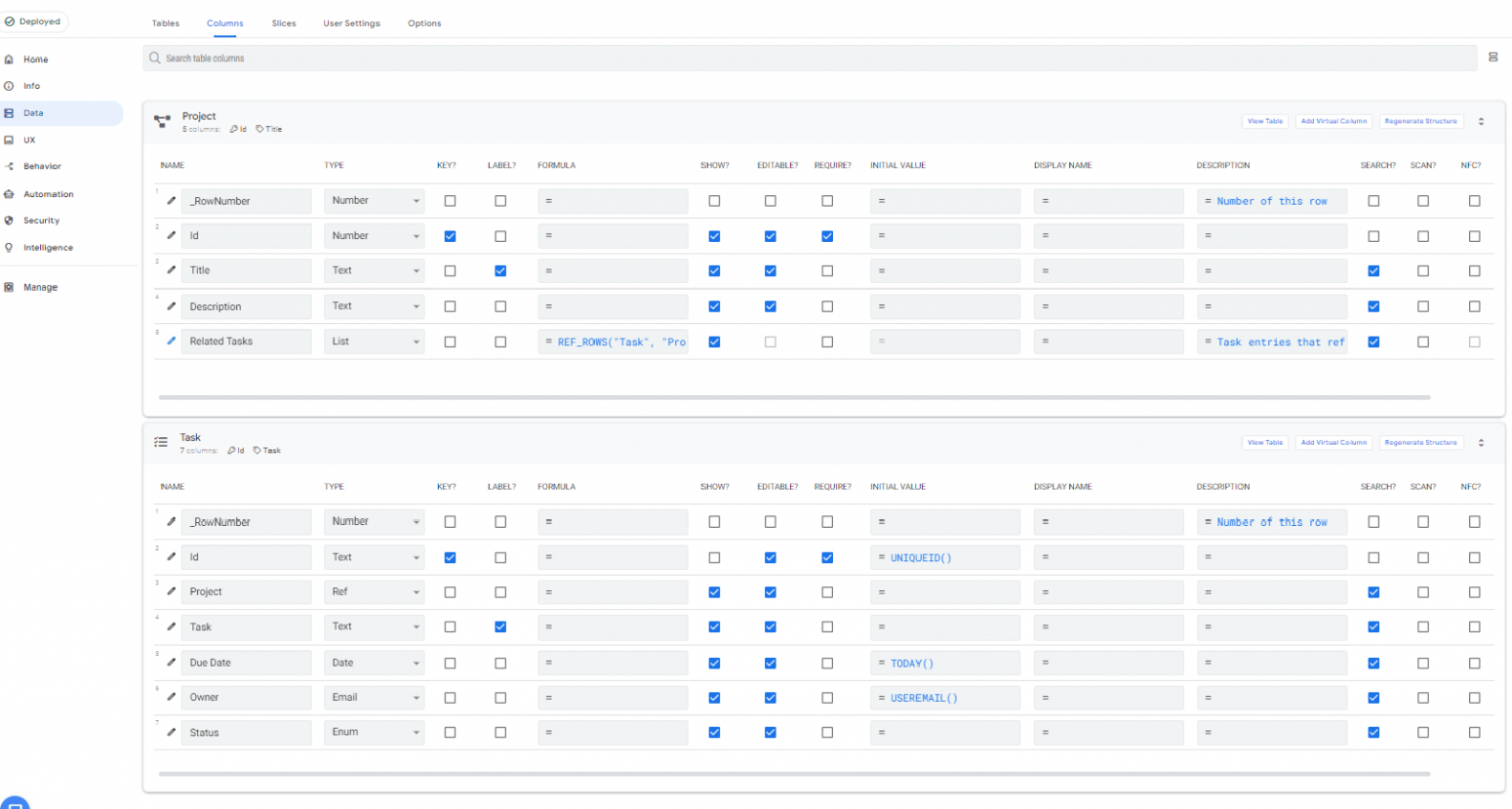Collapse the Task table section expander
Image resolution: width=1512 pixels, height=809 pixels.
(1481, 443)
